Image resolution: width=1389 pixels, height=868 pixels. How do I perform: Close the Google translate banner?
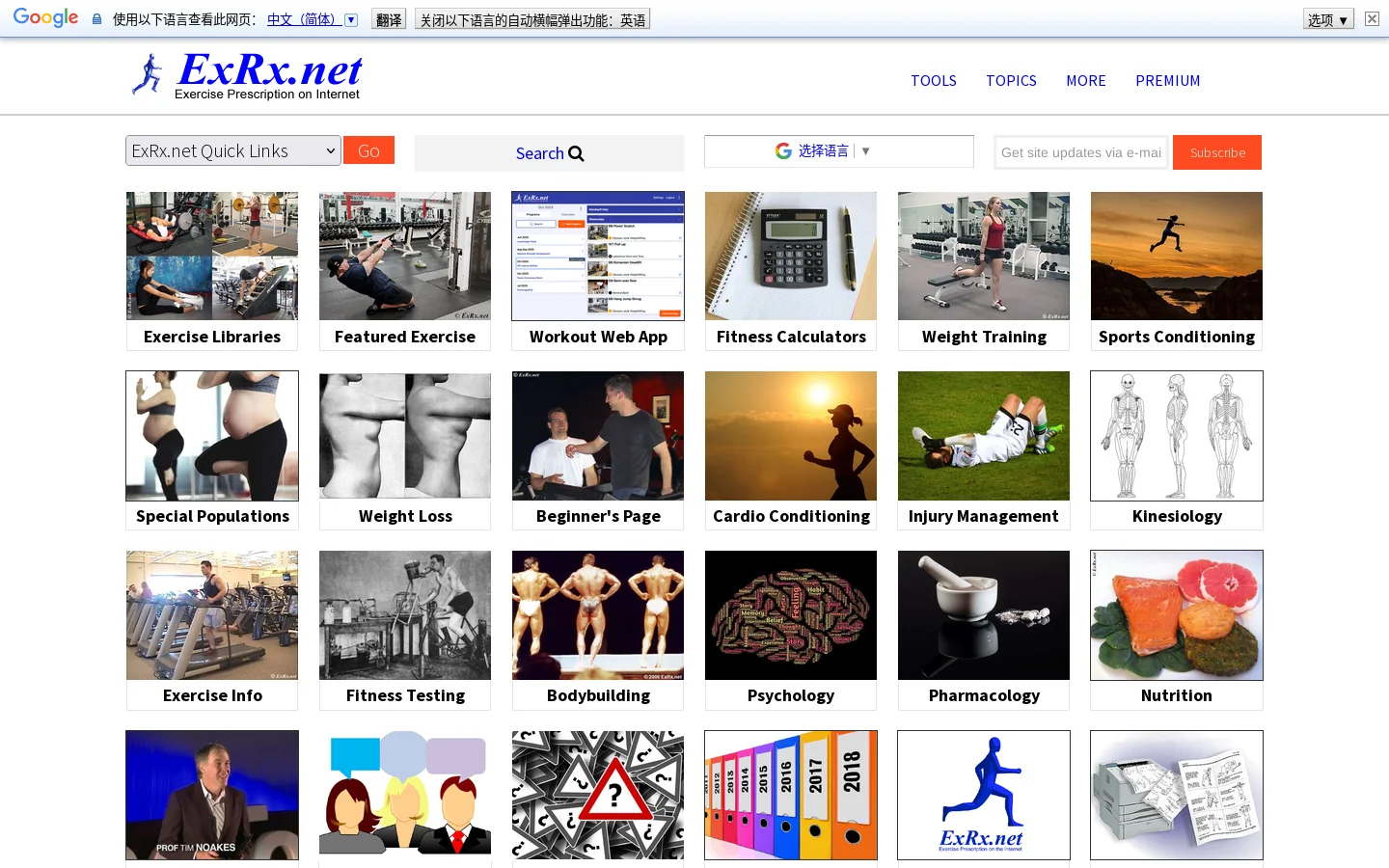(1372, 19)
